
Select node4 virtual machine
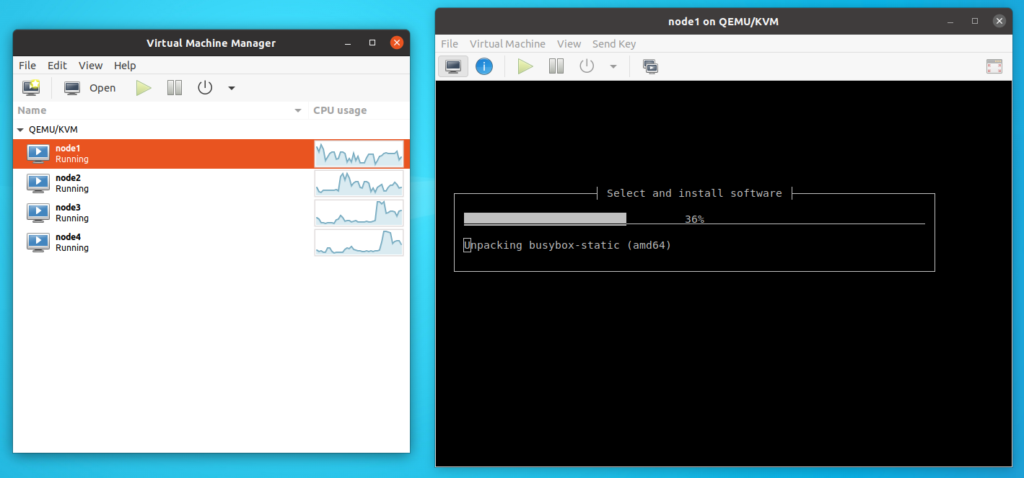click(68, 242)
